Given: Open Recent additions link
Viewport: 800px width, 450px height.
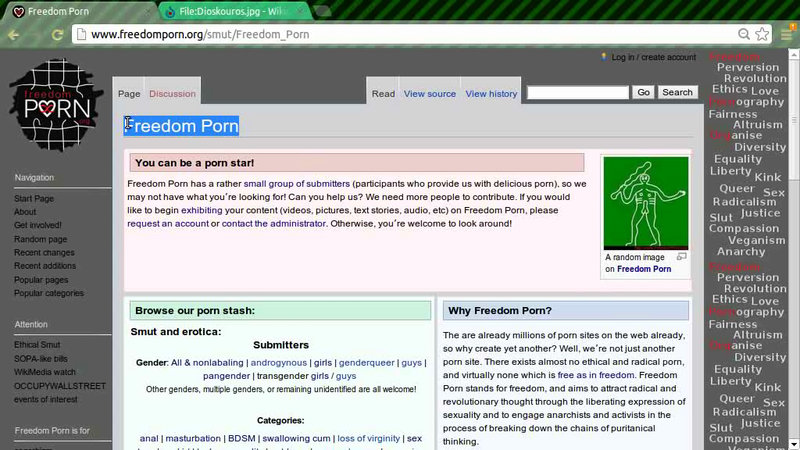Looking at the screenshot, I should 45,266.
